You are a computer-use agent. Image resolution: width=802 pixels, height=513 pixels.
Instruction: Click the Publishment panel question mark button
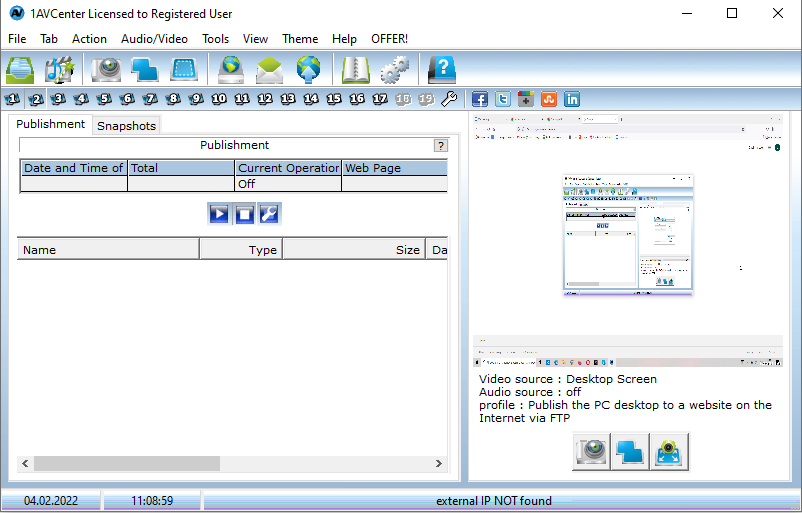(440, 145)
